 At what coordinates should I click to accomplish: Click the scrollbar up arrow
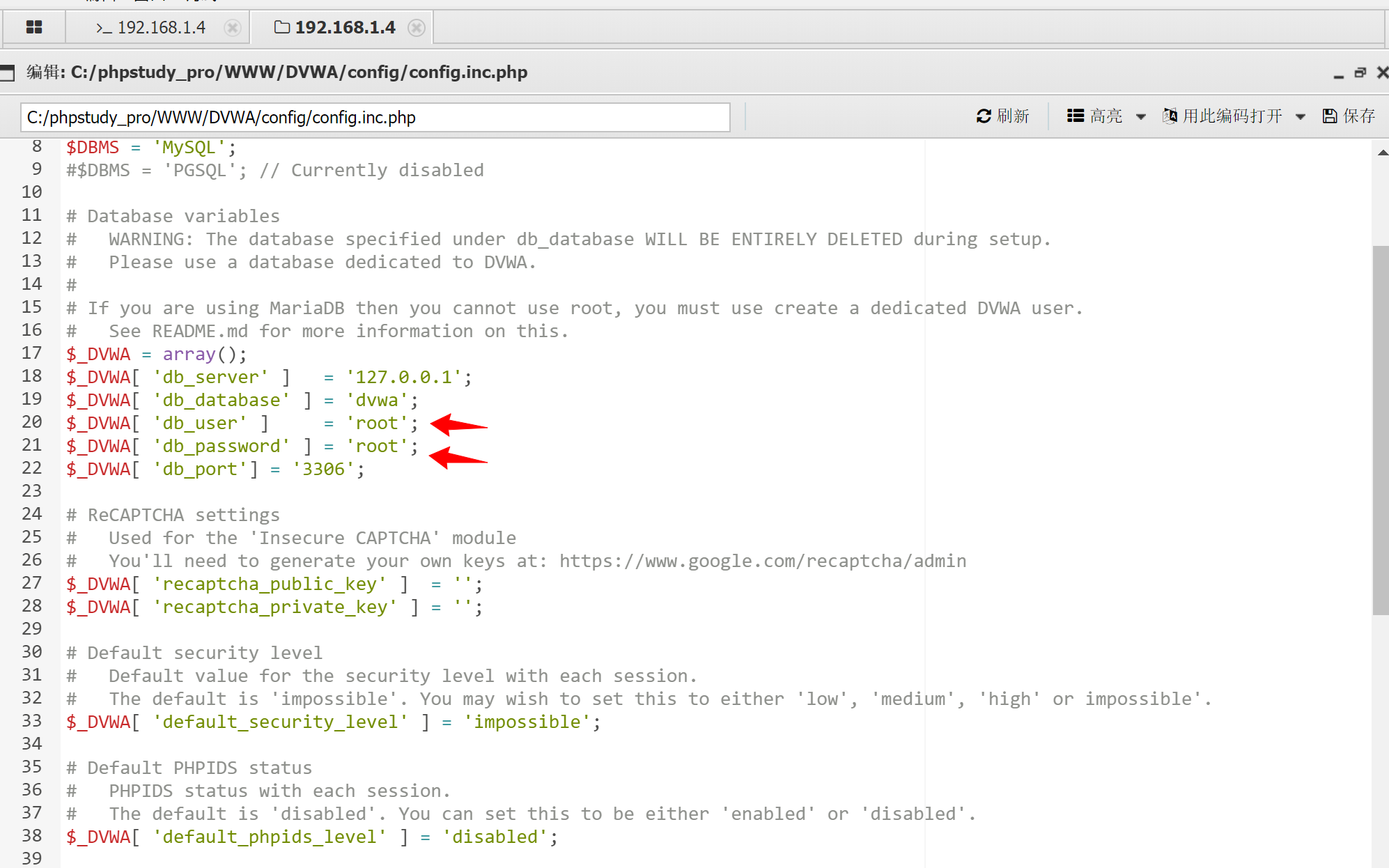point(1382,153)
